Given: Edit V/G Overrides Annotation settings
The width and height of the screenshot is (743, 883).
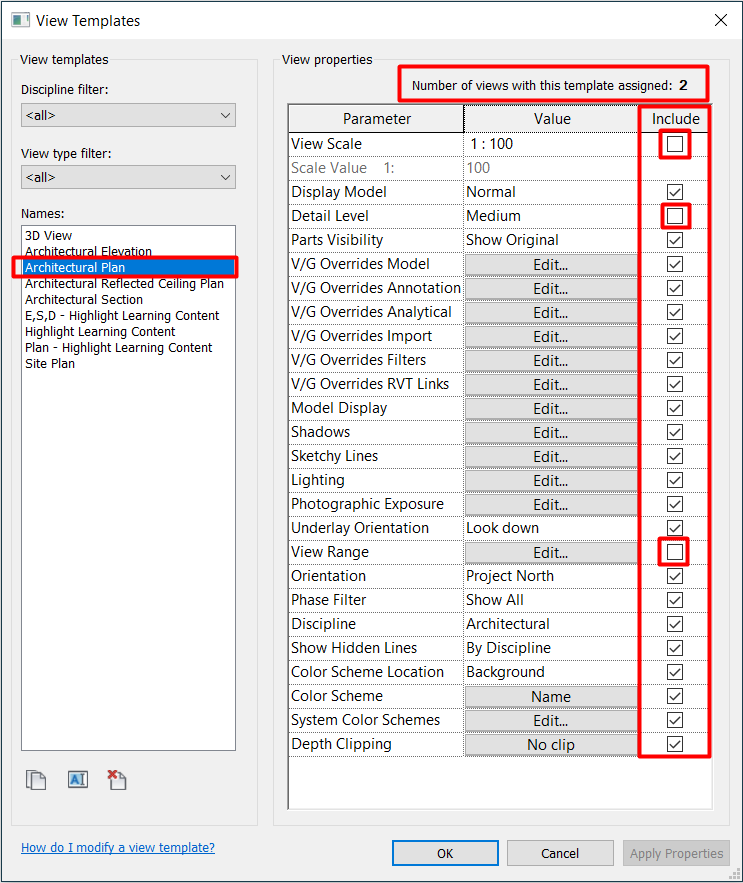Looking at the screenshot, I should pos(551,289).
